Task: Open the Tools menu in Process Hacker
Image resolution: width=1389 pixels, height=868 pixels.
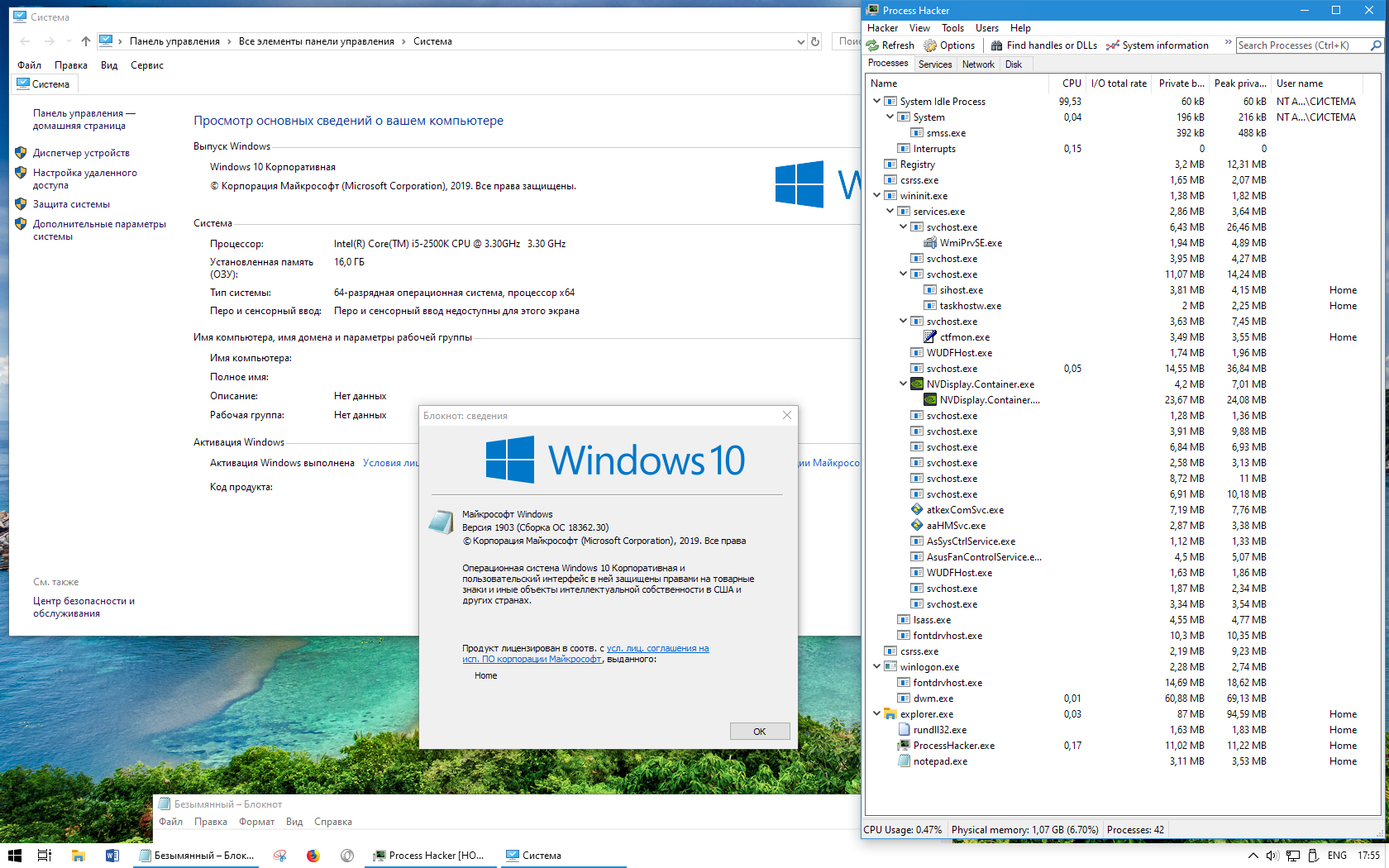Action: pos(952,28)
